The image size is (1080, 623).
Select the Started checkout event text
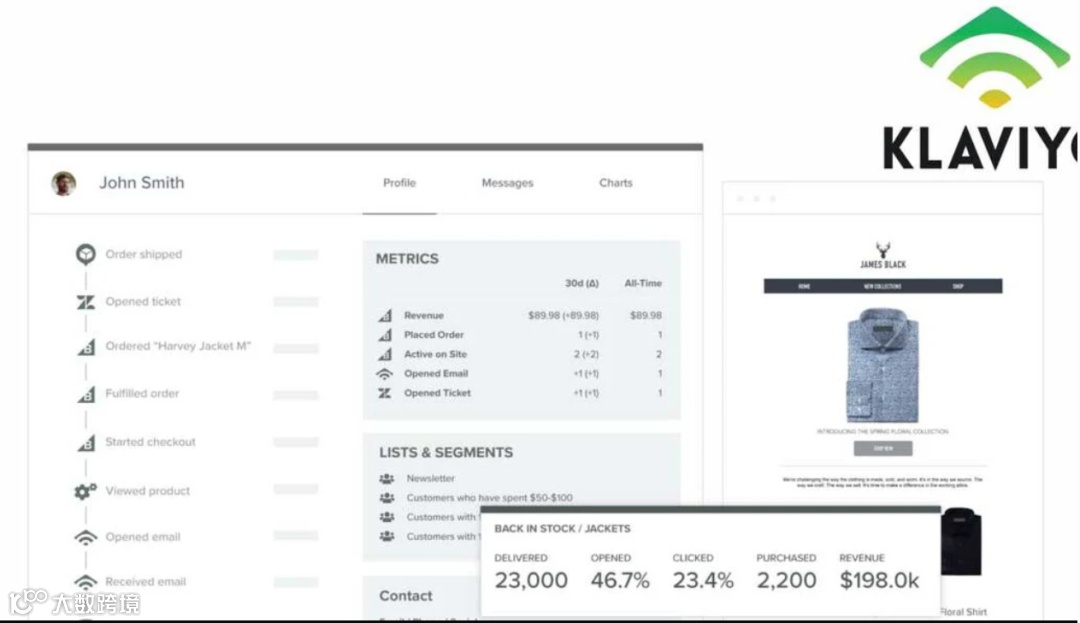click(x=150, y=442)
